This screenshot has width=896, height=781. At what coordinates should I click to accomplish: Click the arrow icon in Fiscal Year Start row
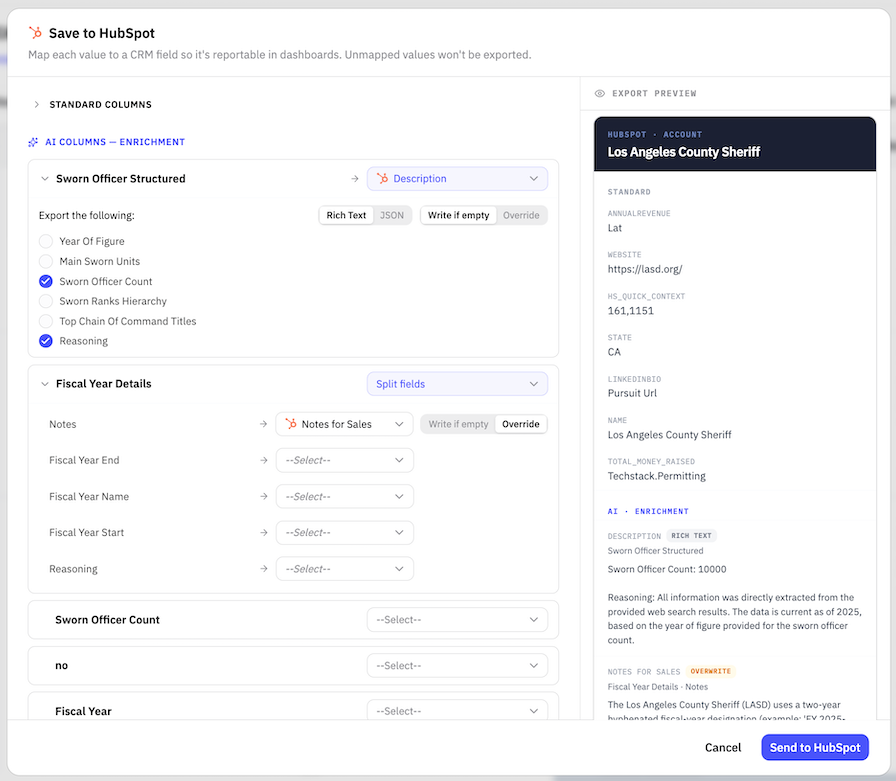(x=263, y=532)
